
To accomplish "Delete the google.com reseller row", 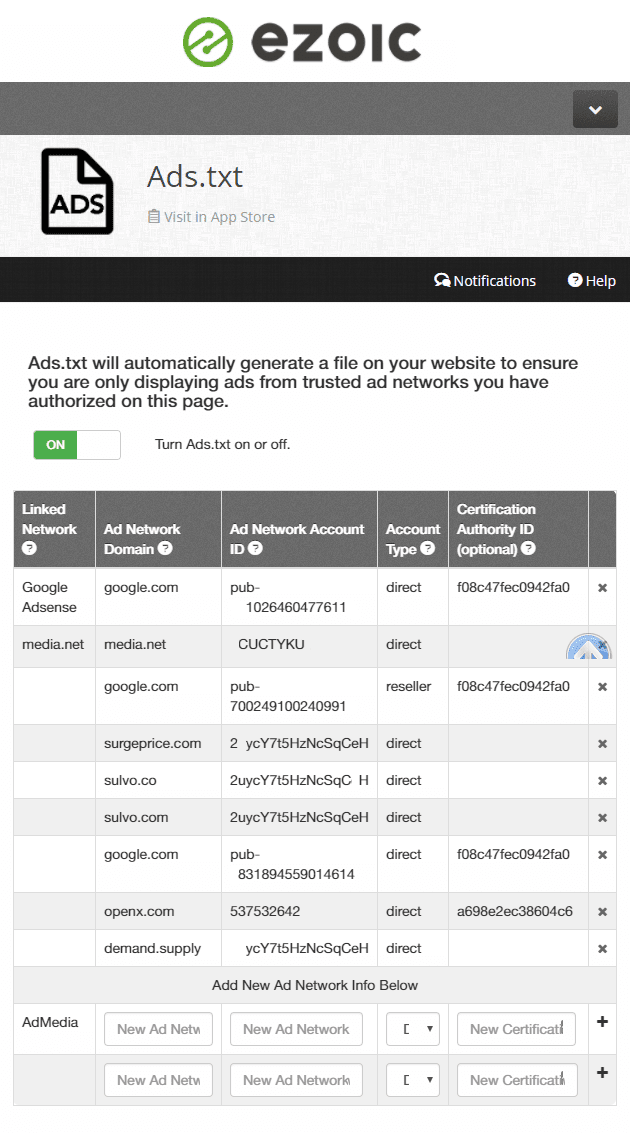I will pyautogui.click(x=603, y=687).
